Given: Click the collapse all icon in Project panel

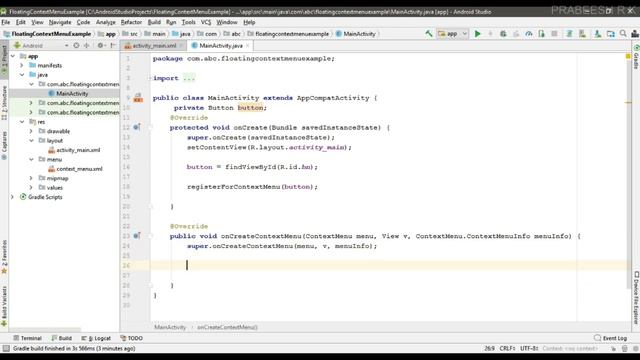Looking at the screenshot, I should click(x=87, y=46).
